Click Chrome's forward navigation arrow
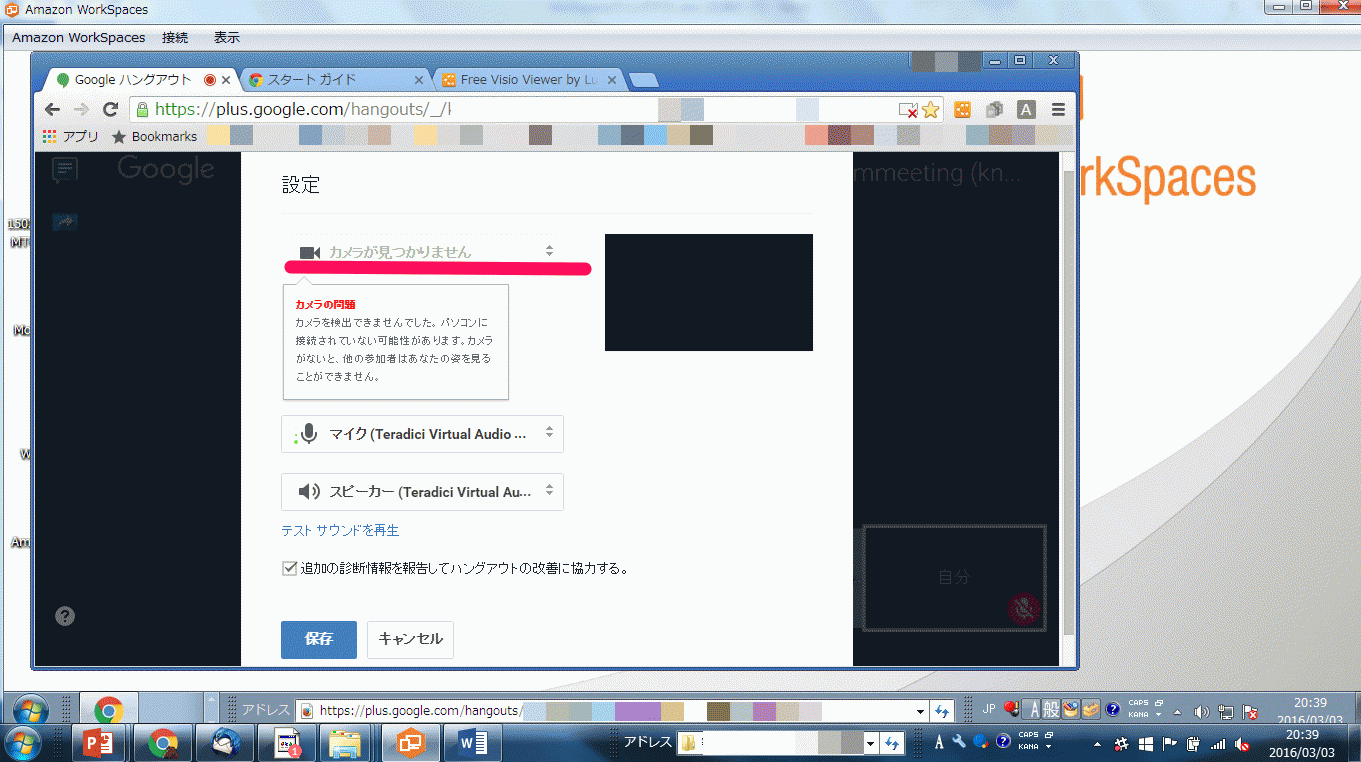 click(x=82, y=109)
